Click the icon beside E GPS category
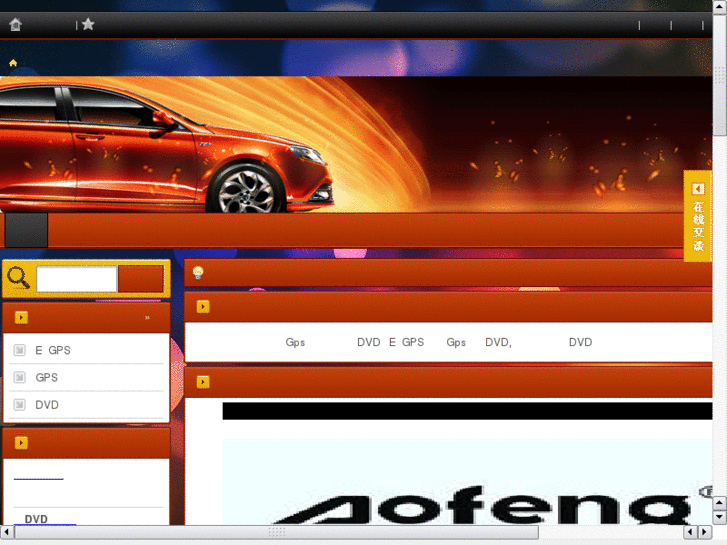Screen dimensions: 727x545 [19, 350]
